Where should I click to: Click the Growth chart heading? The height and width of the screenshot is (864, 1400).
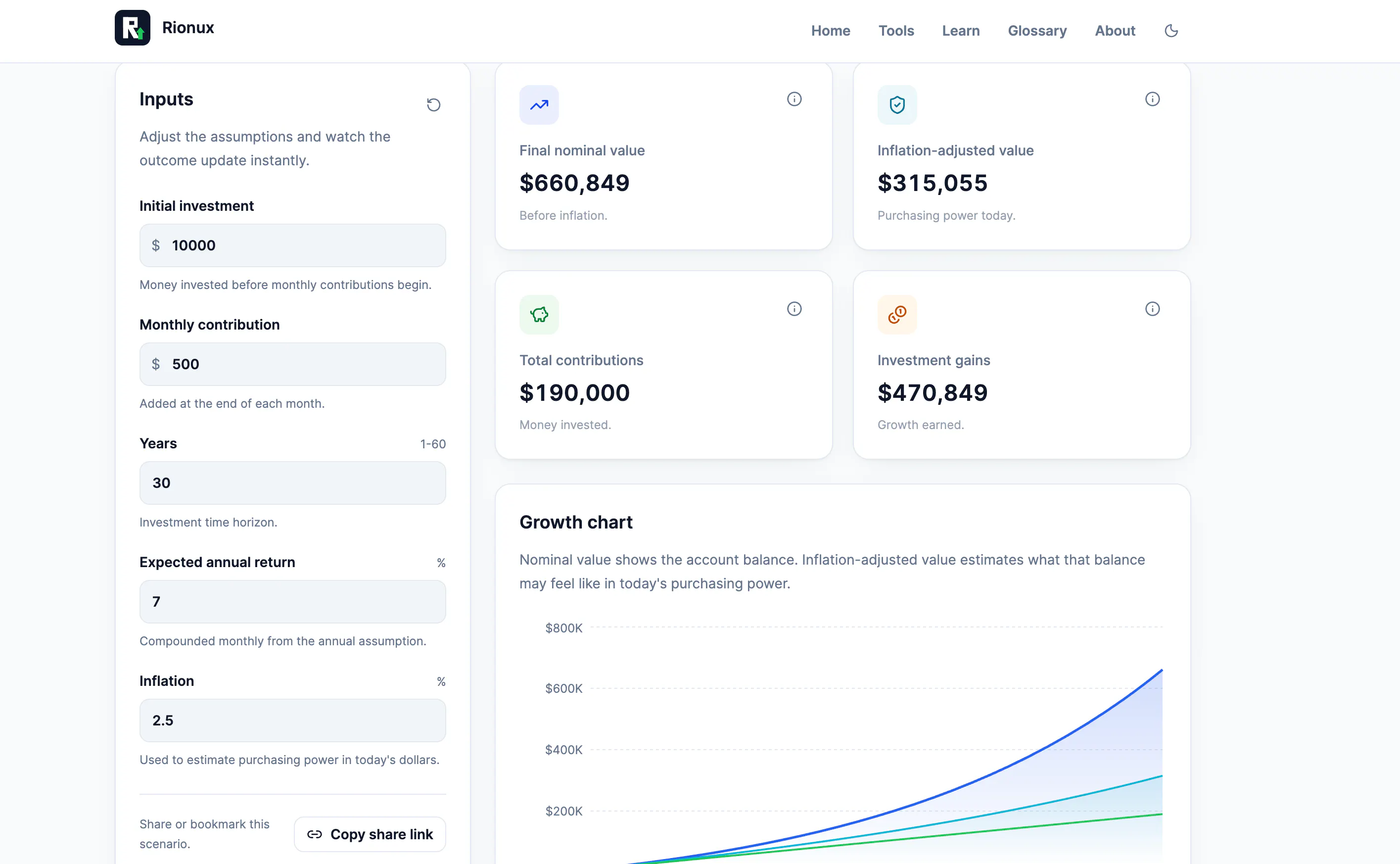coord(576,522)
